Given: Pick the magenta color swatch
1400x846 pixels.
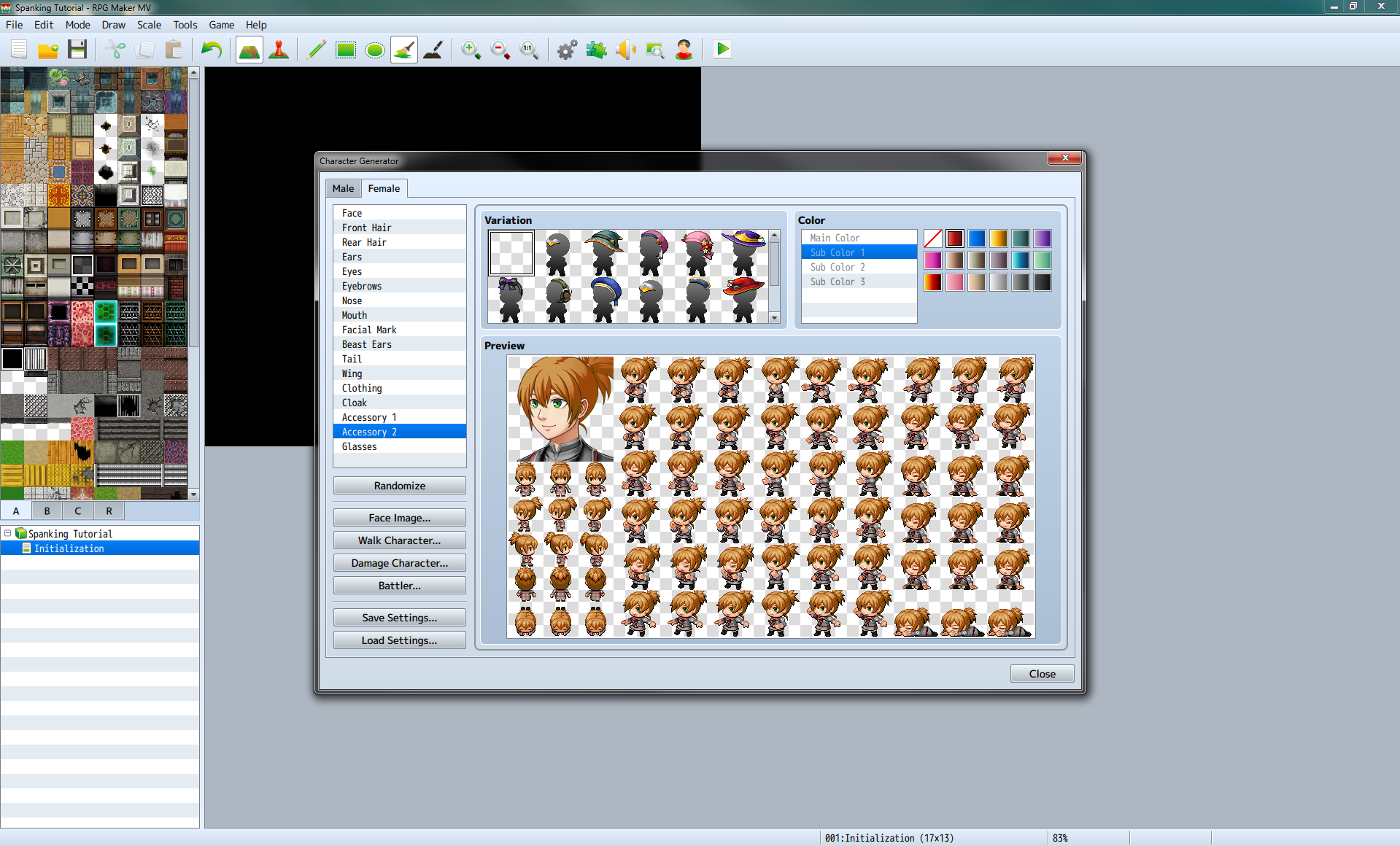Looking at the screenshot, I should [x=933, y=260].
